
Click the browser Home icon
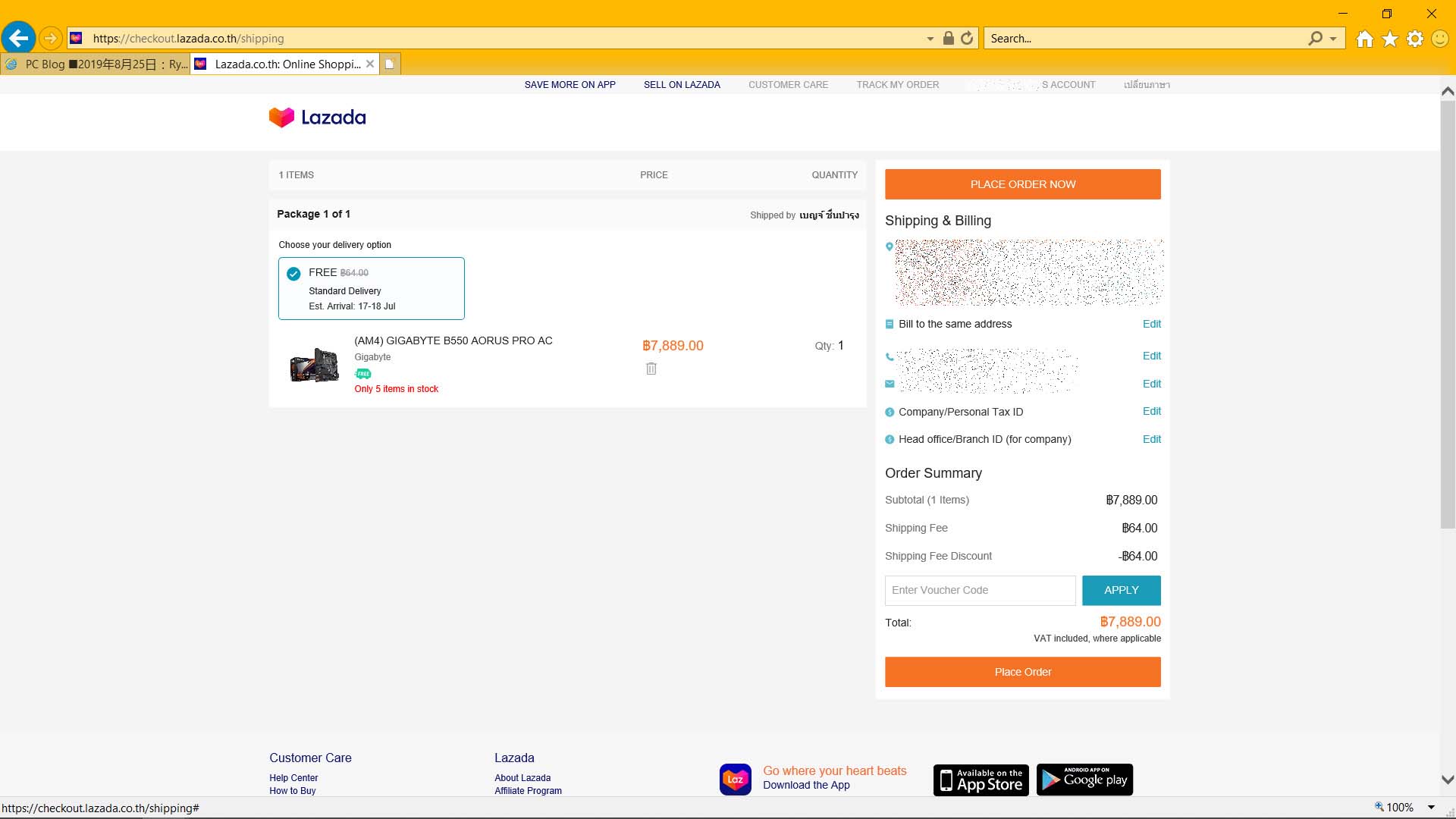click(x=1365, y=39)
